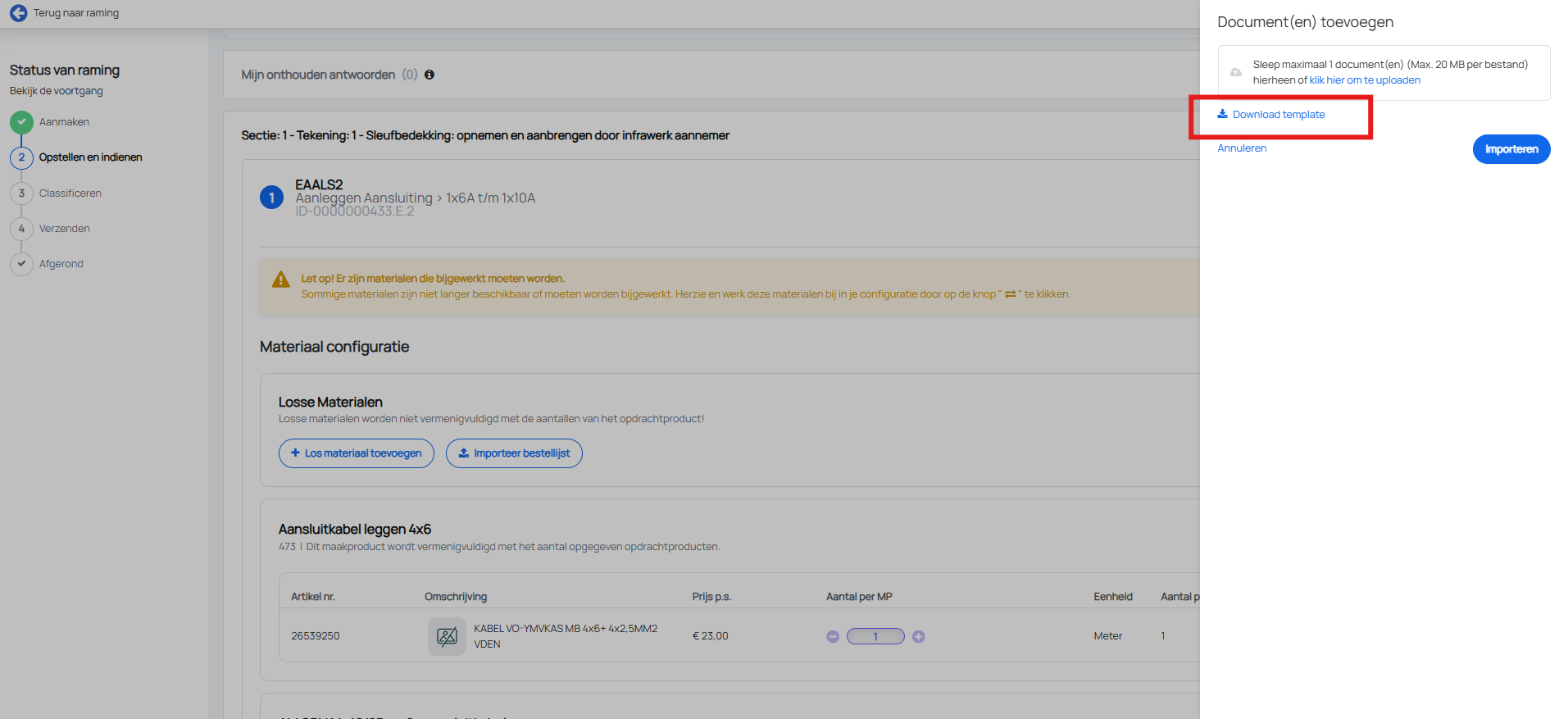Click the Importeren button
This screenshot has height=719, width=1568.
1511,149
